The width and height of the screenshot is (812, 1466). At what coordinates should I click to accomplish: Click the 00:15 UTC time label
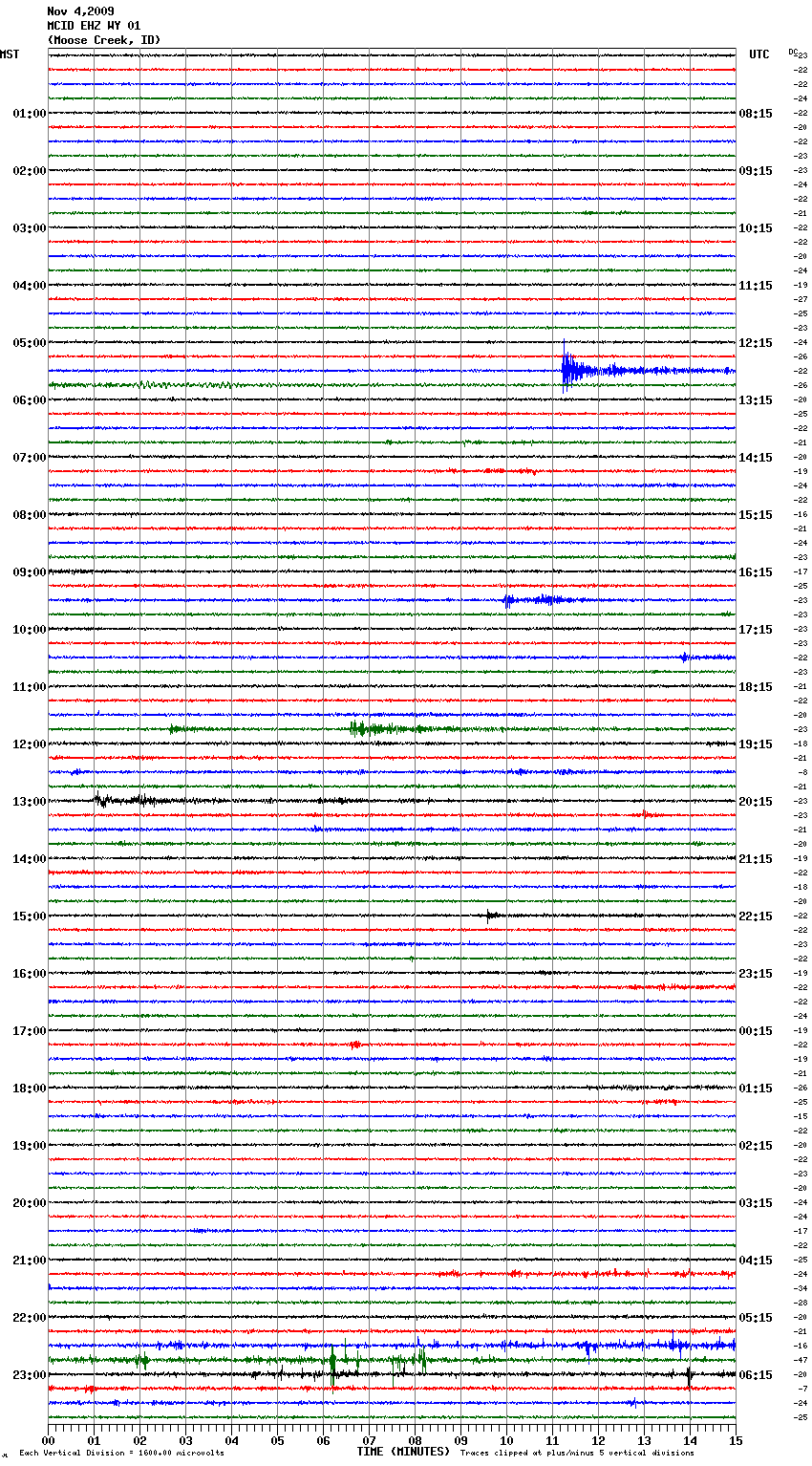tap(756, 1031)
